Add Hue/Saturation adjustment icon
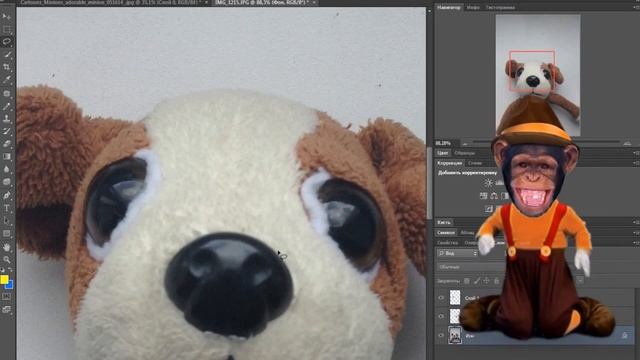The width and height of the screenshot is (640, 360). click(x=484, y=196)
